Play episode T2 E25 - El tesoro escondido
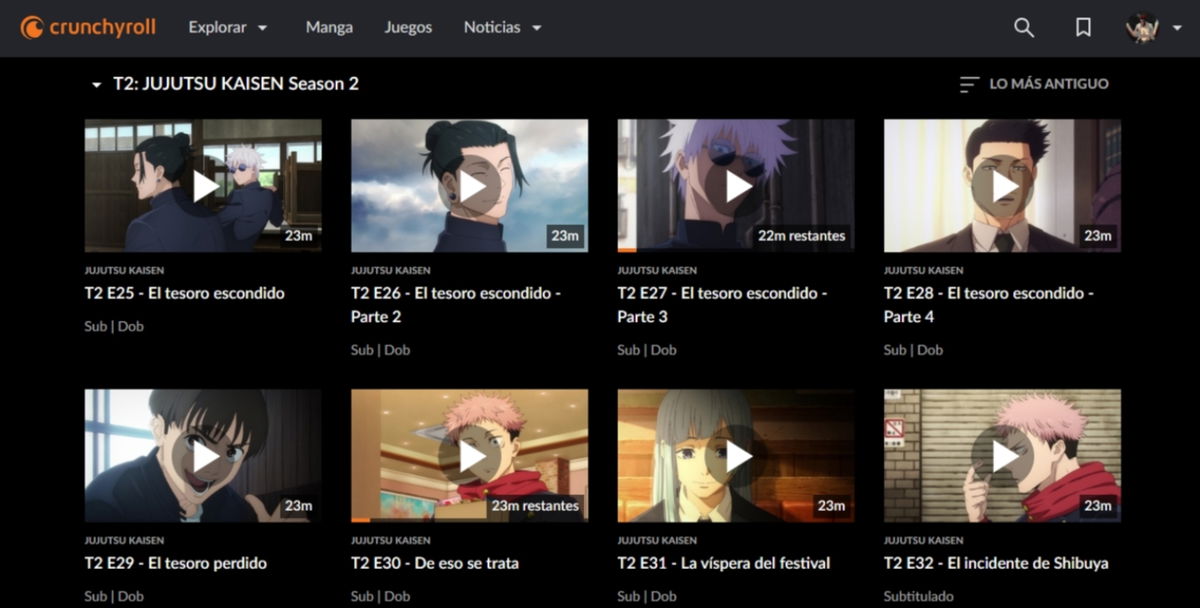 pyautogui.click(x=202, y=184)
